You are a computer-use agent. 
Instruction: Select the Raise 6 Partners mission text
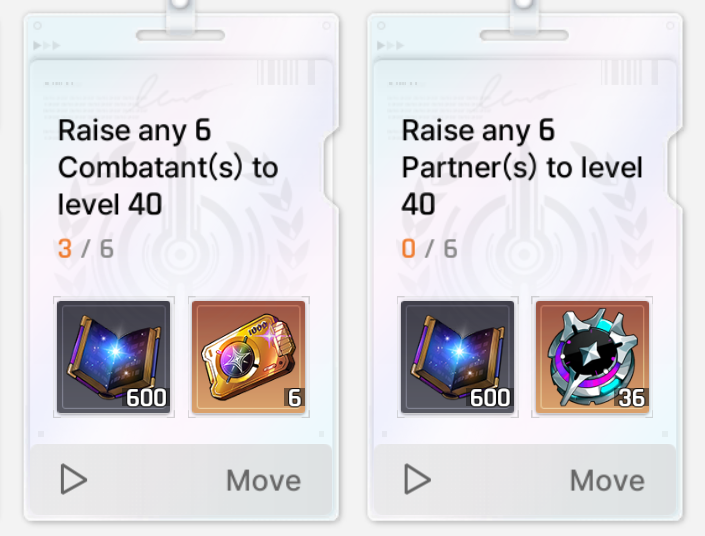522,167
